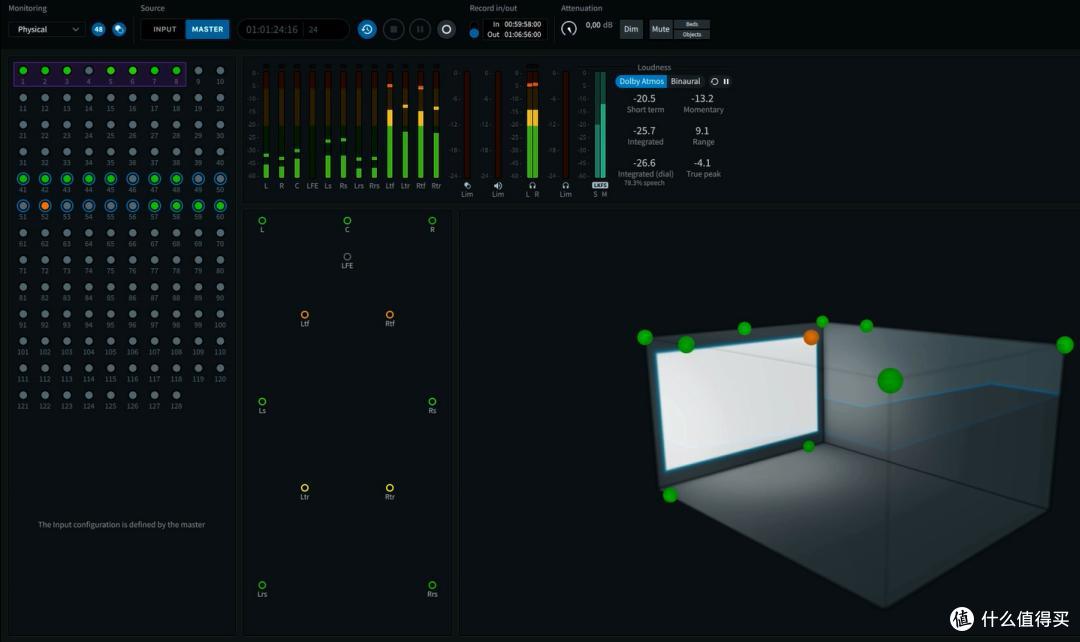Click the -4.1 True peak value
The width and height of the screenshot is (1080, 642).
(x=703, y=163)
